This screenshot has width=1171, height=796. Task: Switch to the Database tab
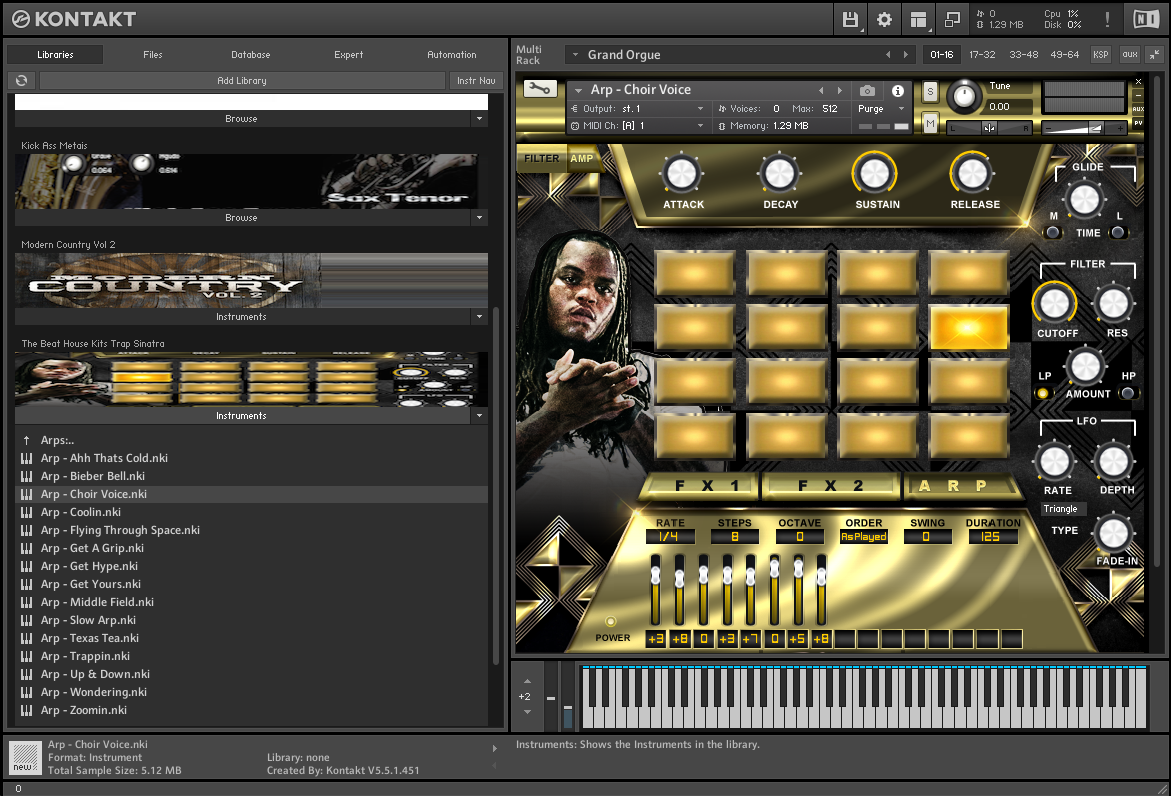click(x=251, y=55)
